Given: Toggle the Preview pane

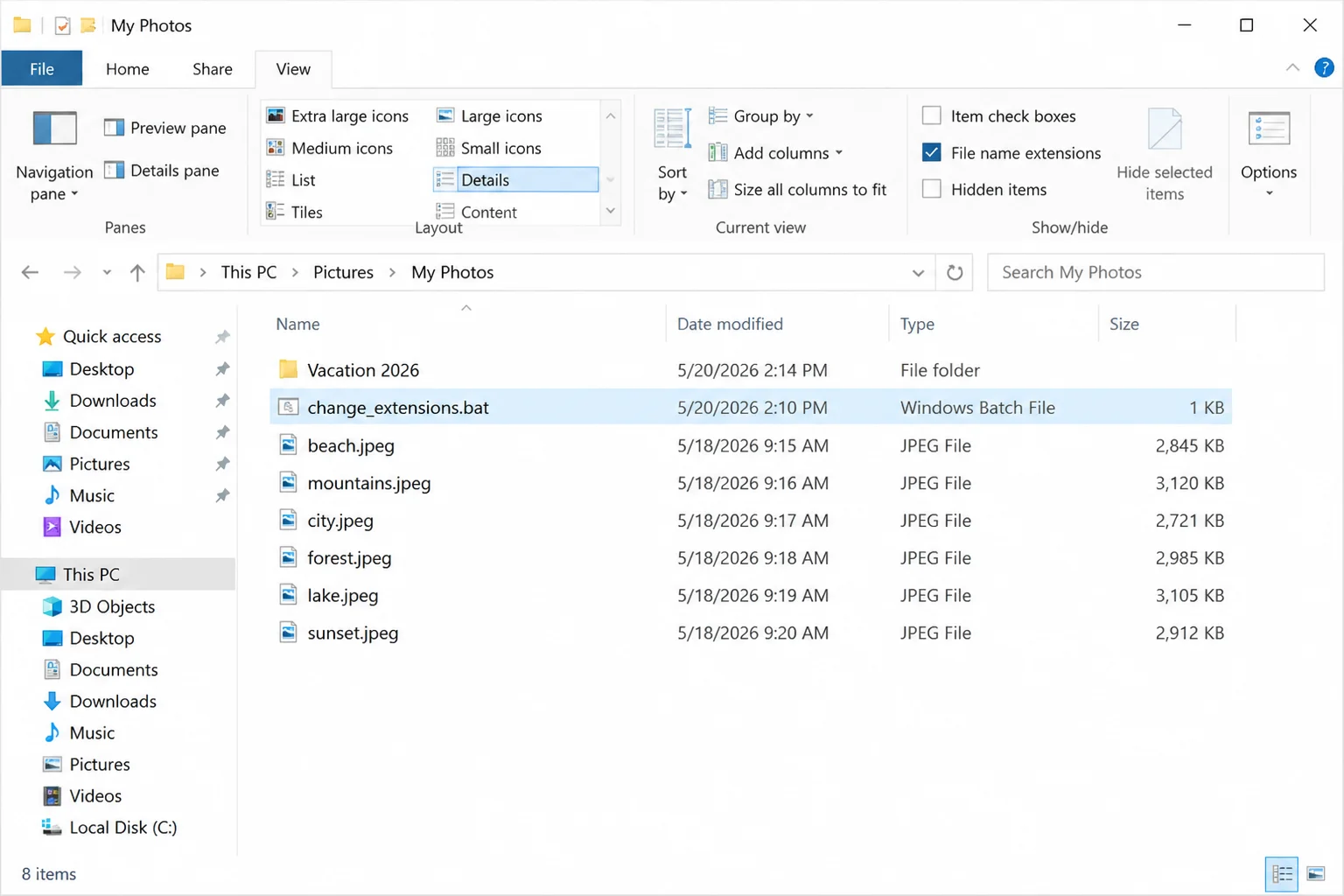Looking at the screenshot, I should (x=164, y=128).
